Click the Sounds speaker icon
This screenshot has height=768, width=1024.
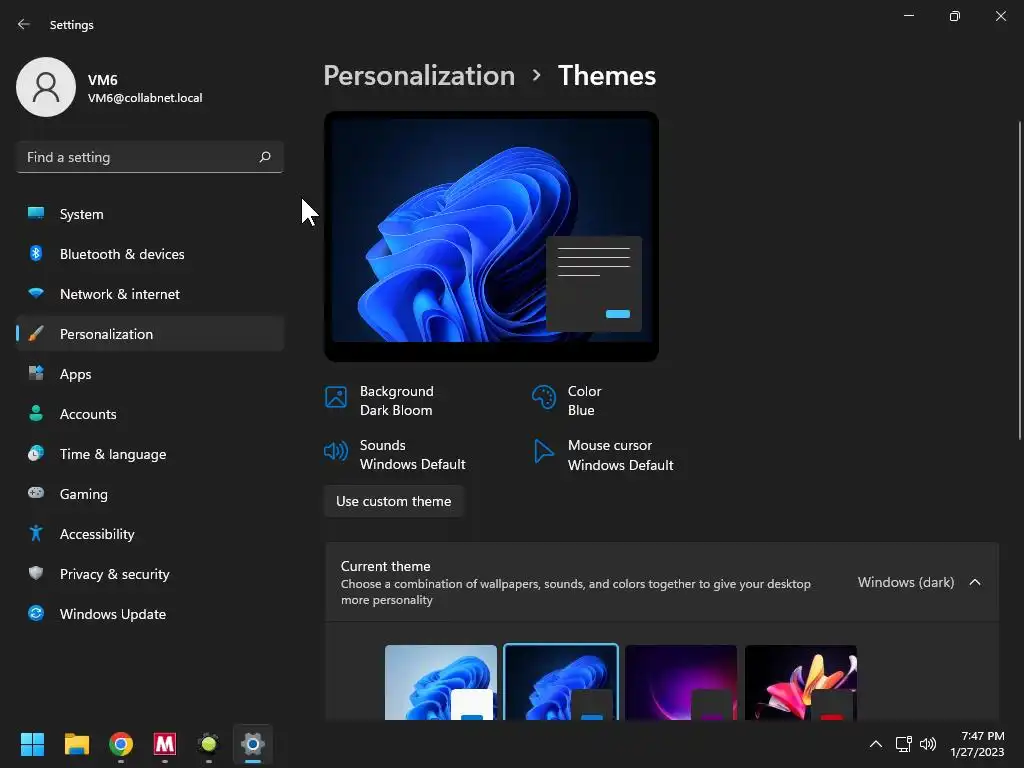pyautogui.click(x=336, y=451)
